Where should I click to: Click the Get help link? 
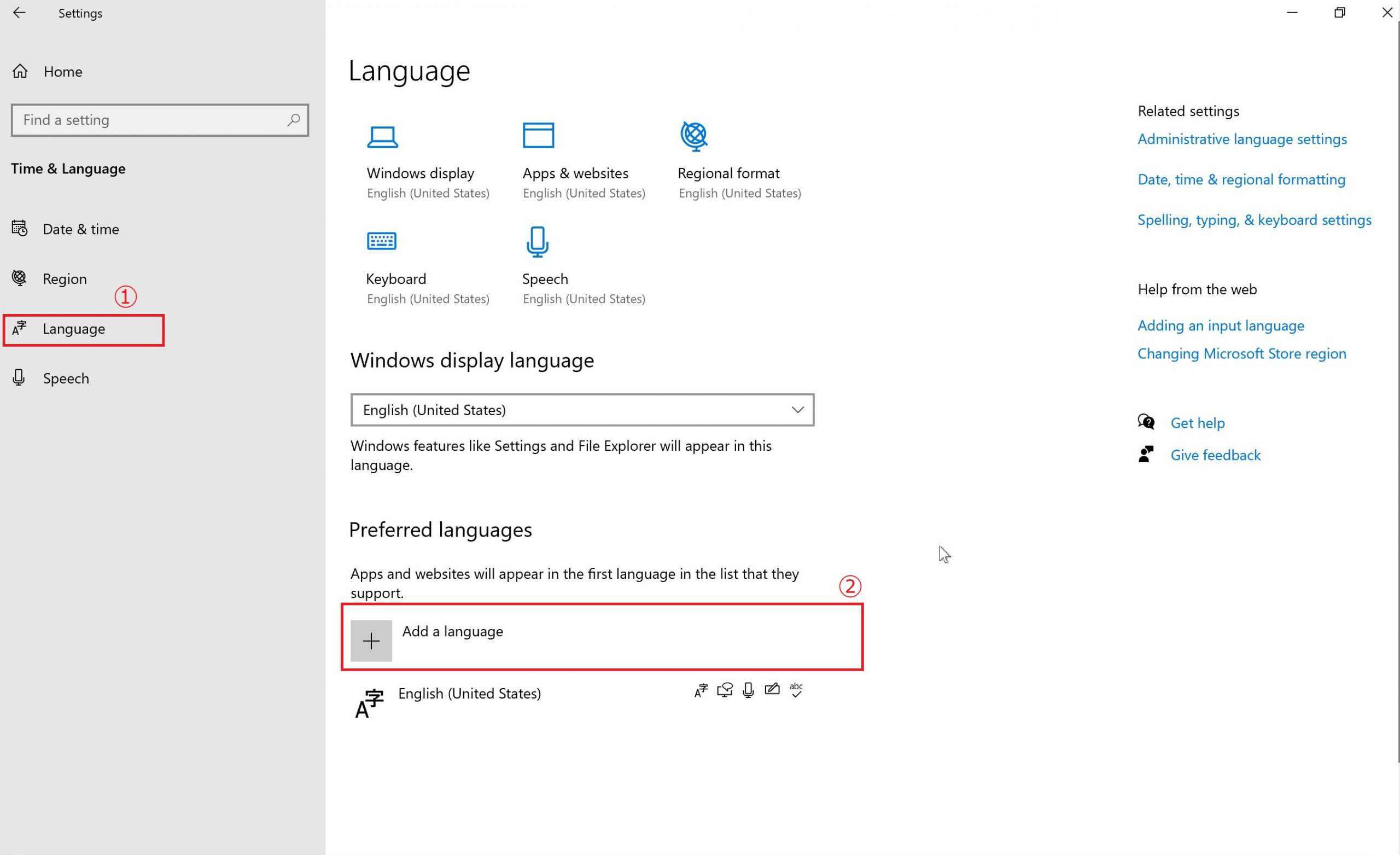point(1197,423)
